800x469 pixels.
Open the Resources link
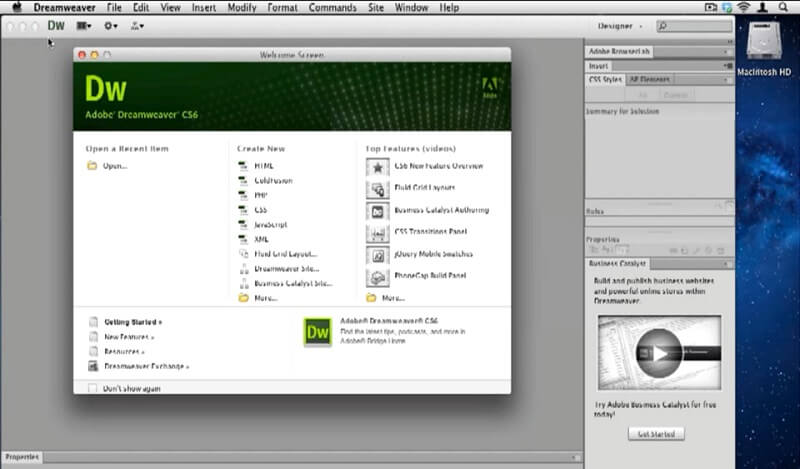click(x=124, y=352)
